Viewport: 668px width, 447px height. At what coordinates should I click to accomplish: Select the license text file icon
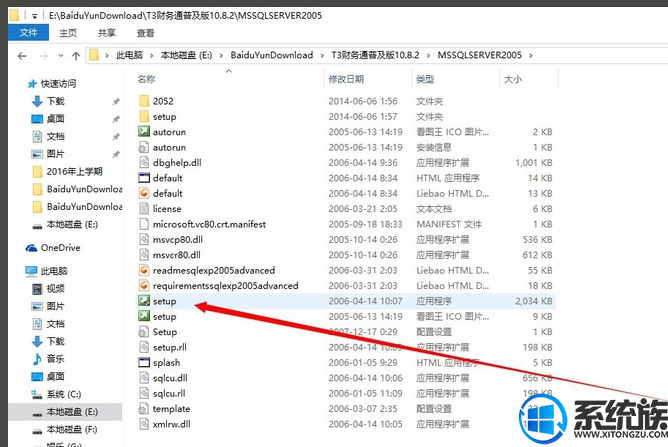(x=144, y=208)
